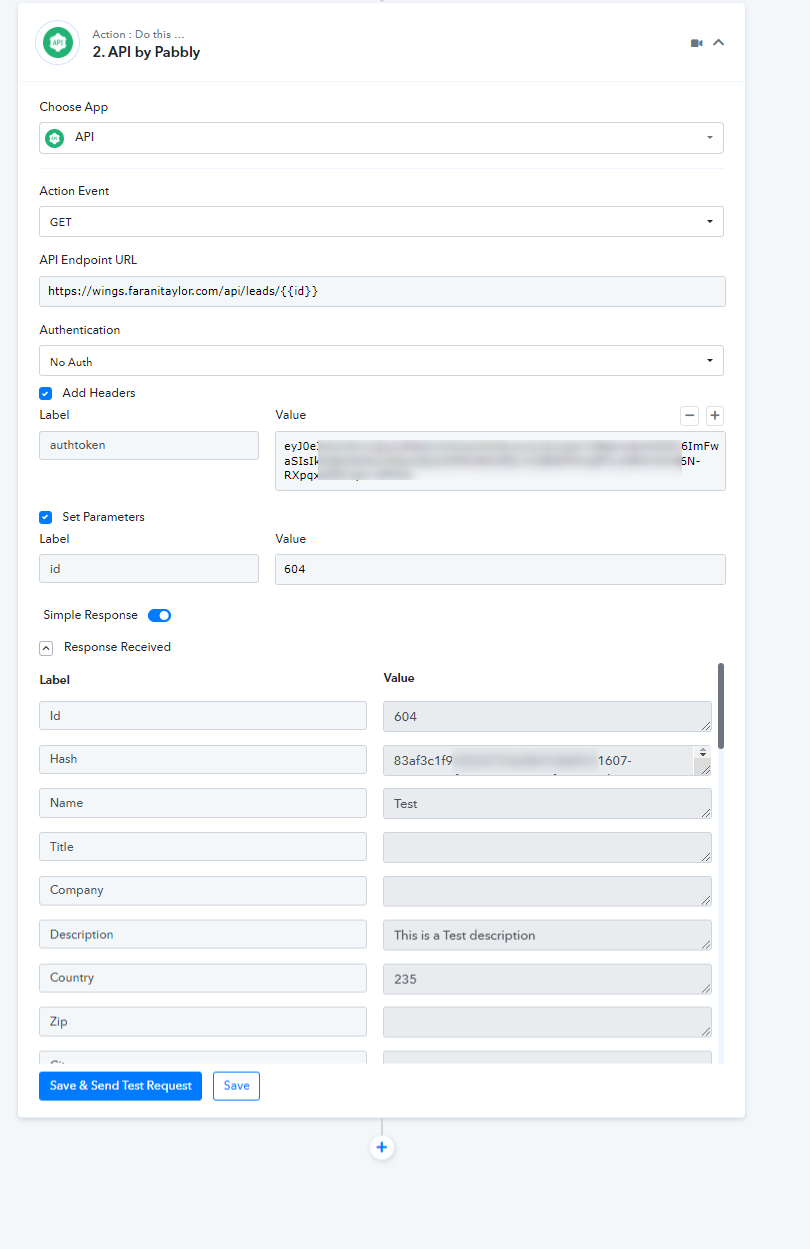
Task: Click the Id response label field
Action: point(203,716)
